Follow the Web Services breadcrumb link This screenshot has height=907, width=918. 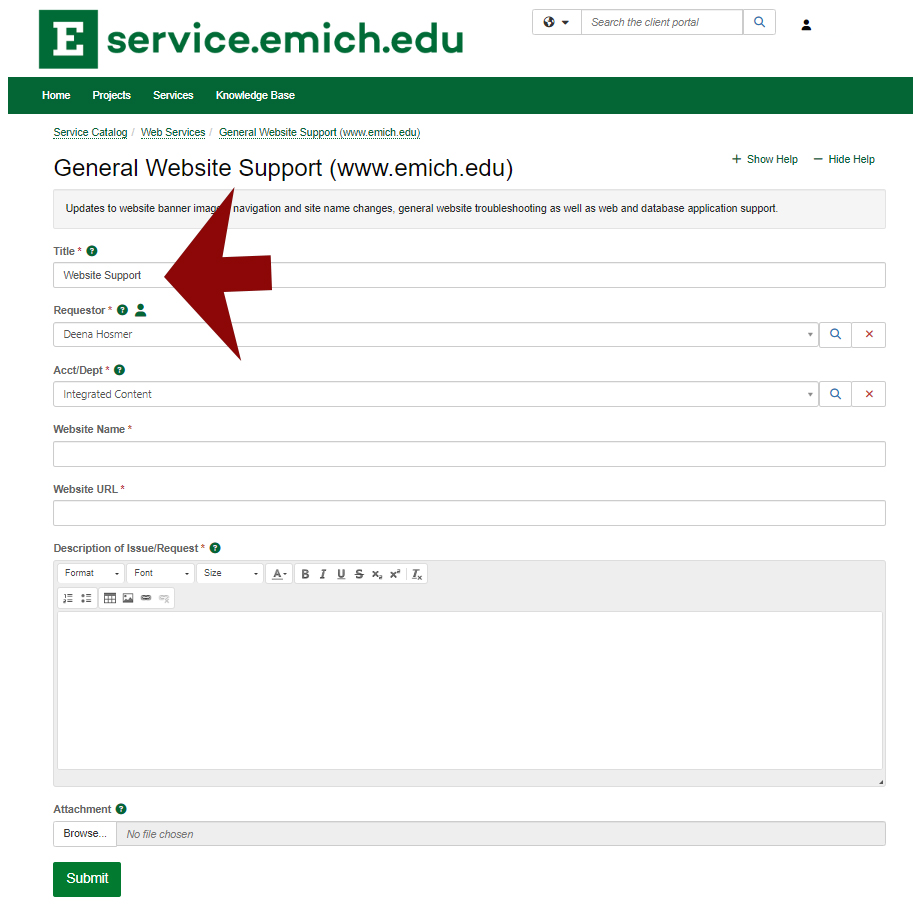(x=173, y=132)
